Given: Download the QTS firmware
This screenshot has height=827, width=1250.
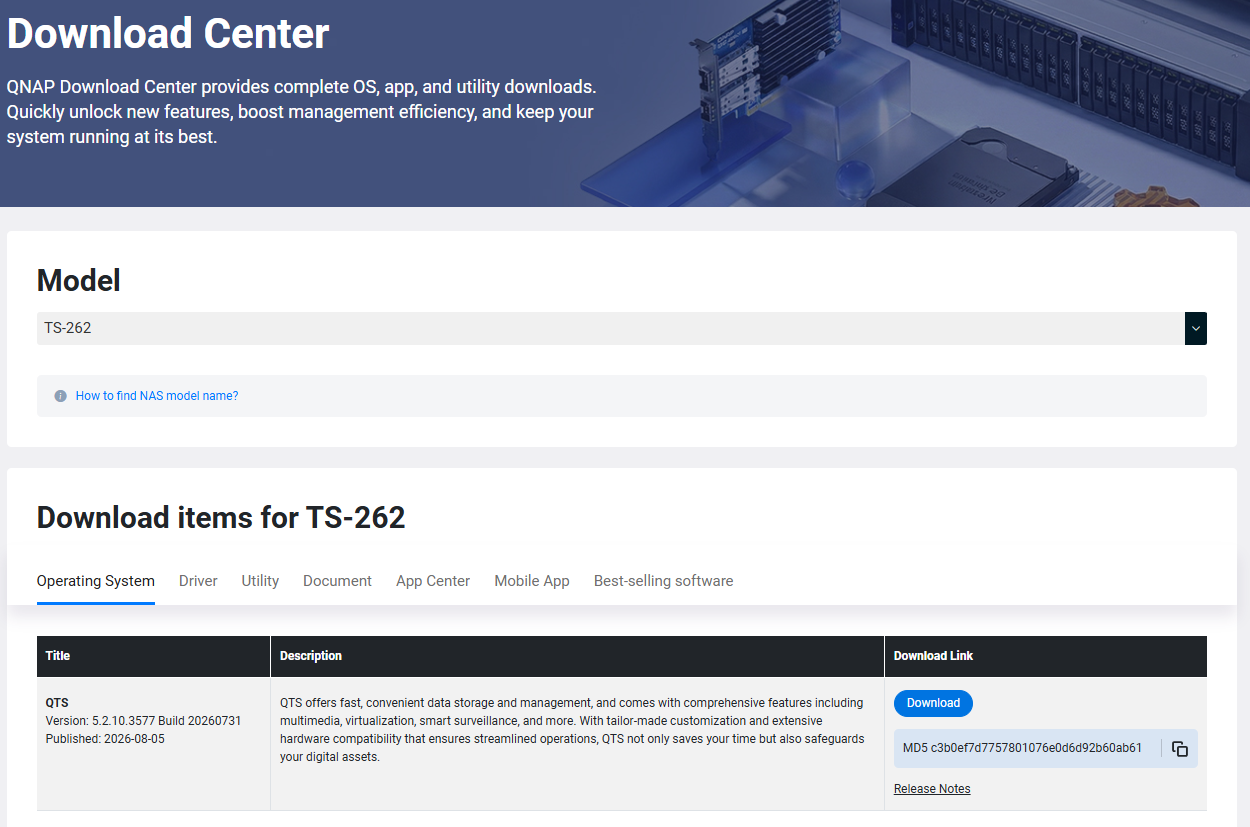Looking at the screenshot, I should point(933,703).
